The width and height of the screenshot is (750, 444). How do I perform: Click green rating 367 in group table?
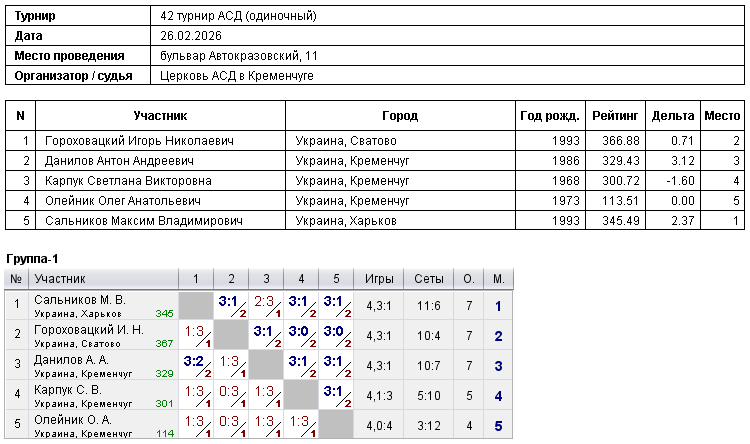coord(164,344)
